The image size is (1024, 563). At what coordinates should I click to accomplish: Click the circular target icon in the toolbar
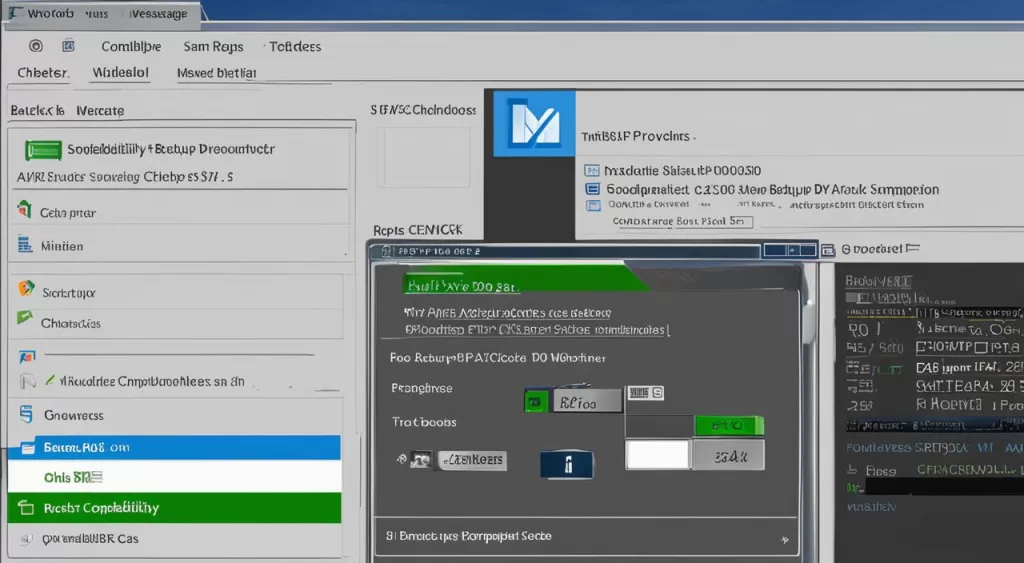pyautogui.click(x=36, y=46)
